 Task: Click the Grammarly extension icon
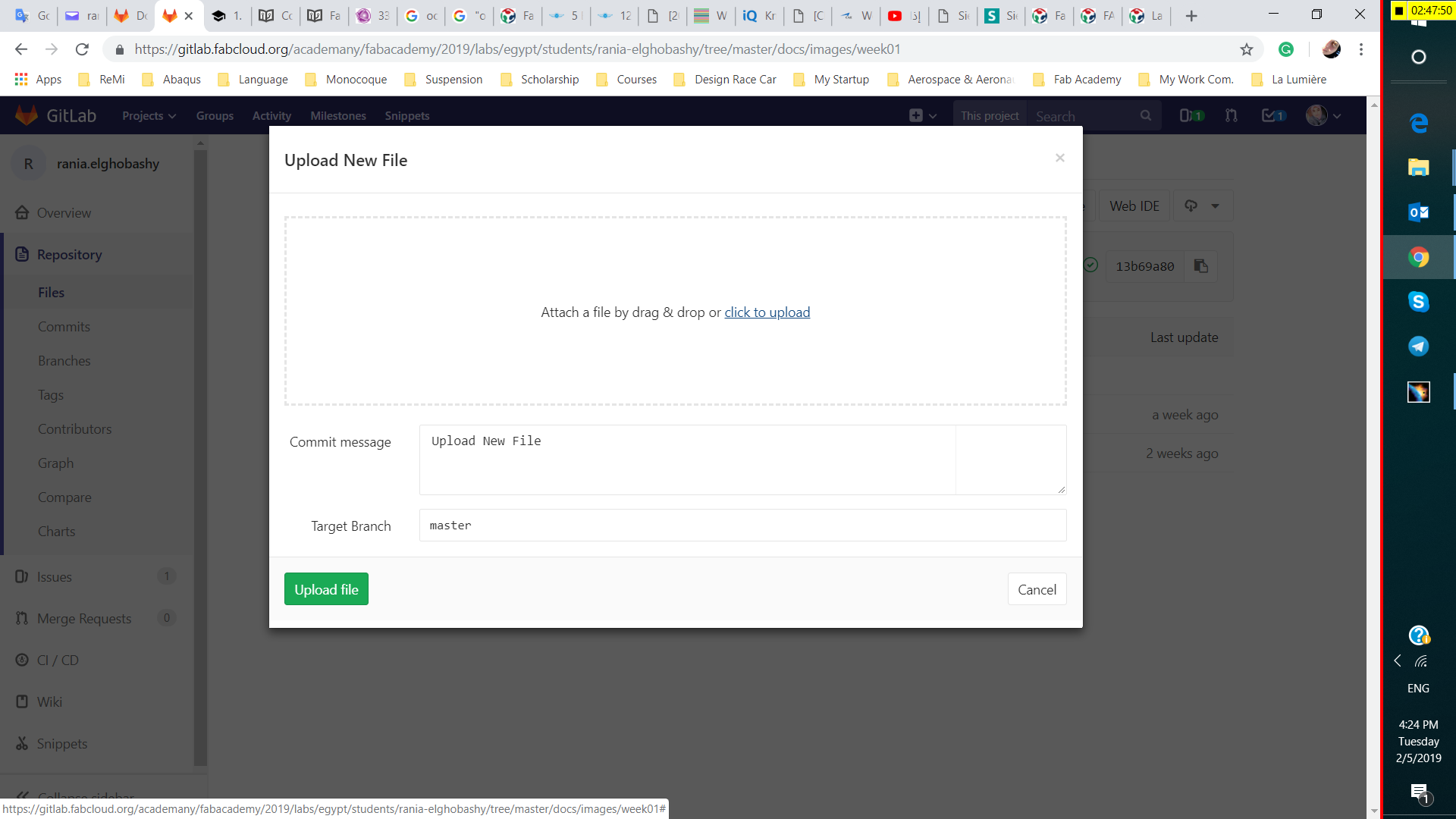(1286, 49)
